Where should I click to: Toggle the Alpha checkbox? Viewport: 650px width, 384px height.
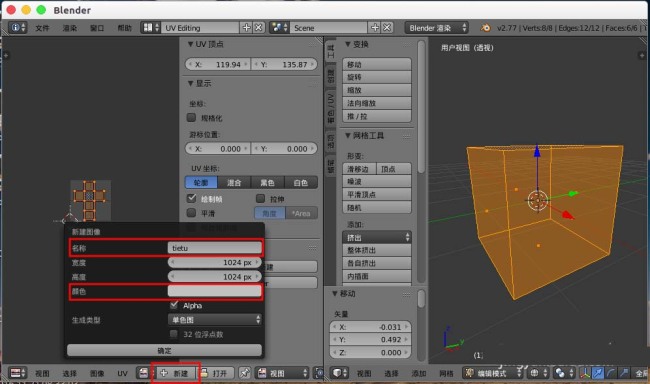tap(174, 305)
